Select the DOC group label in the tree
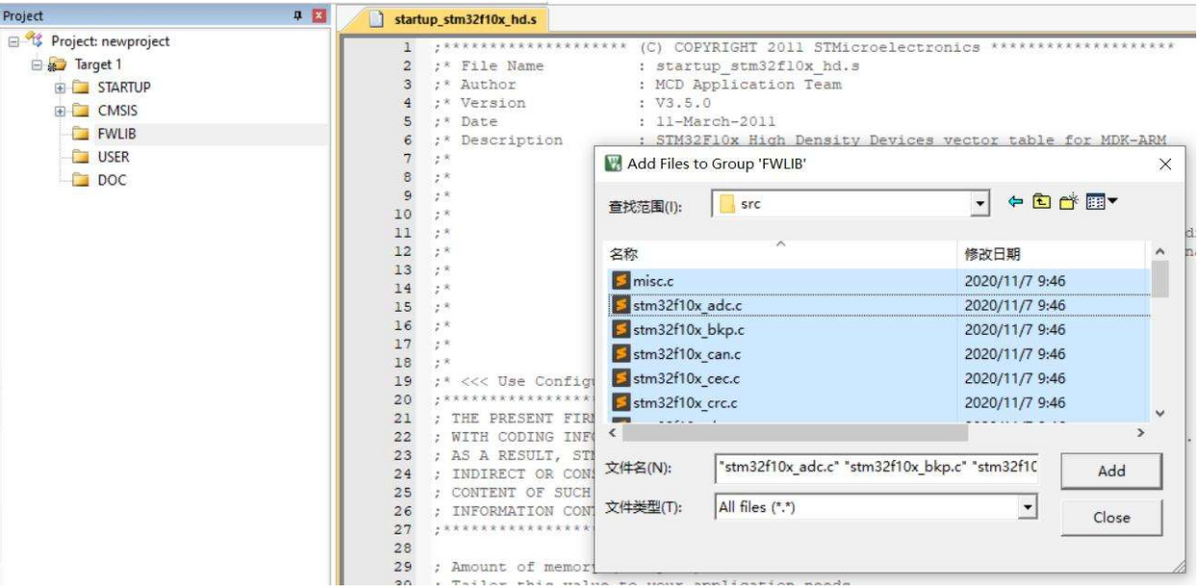The width and height of the screenshot is (1200, 588). pyautogui.click(x=111, y=181)
